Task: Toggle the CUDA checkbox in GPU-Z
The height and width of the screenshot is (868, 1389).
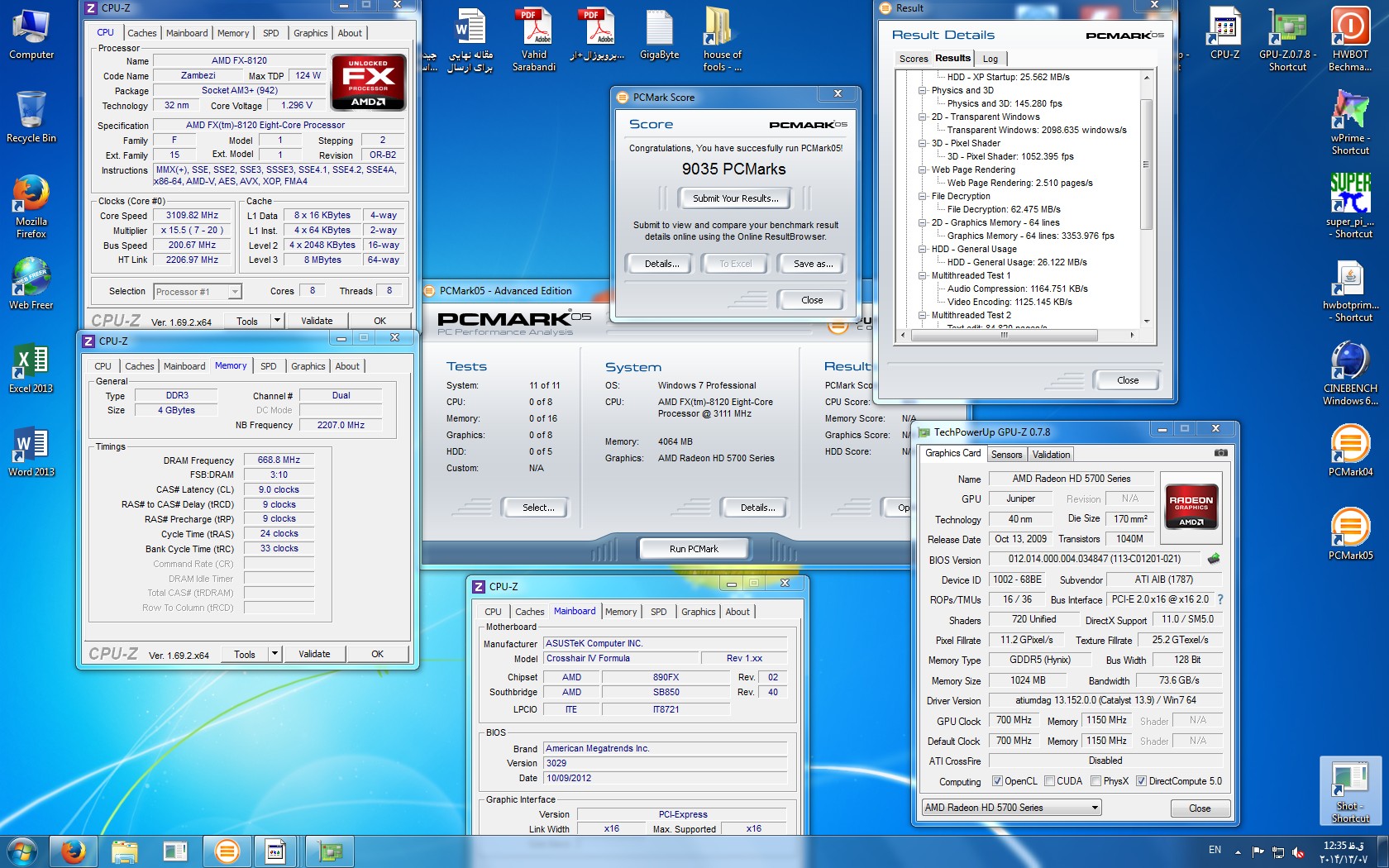Action: [x=1049, y=781]
